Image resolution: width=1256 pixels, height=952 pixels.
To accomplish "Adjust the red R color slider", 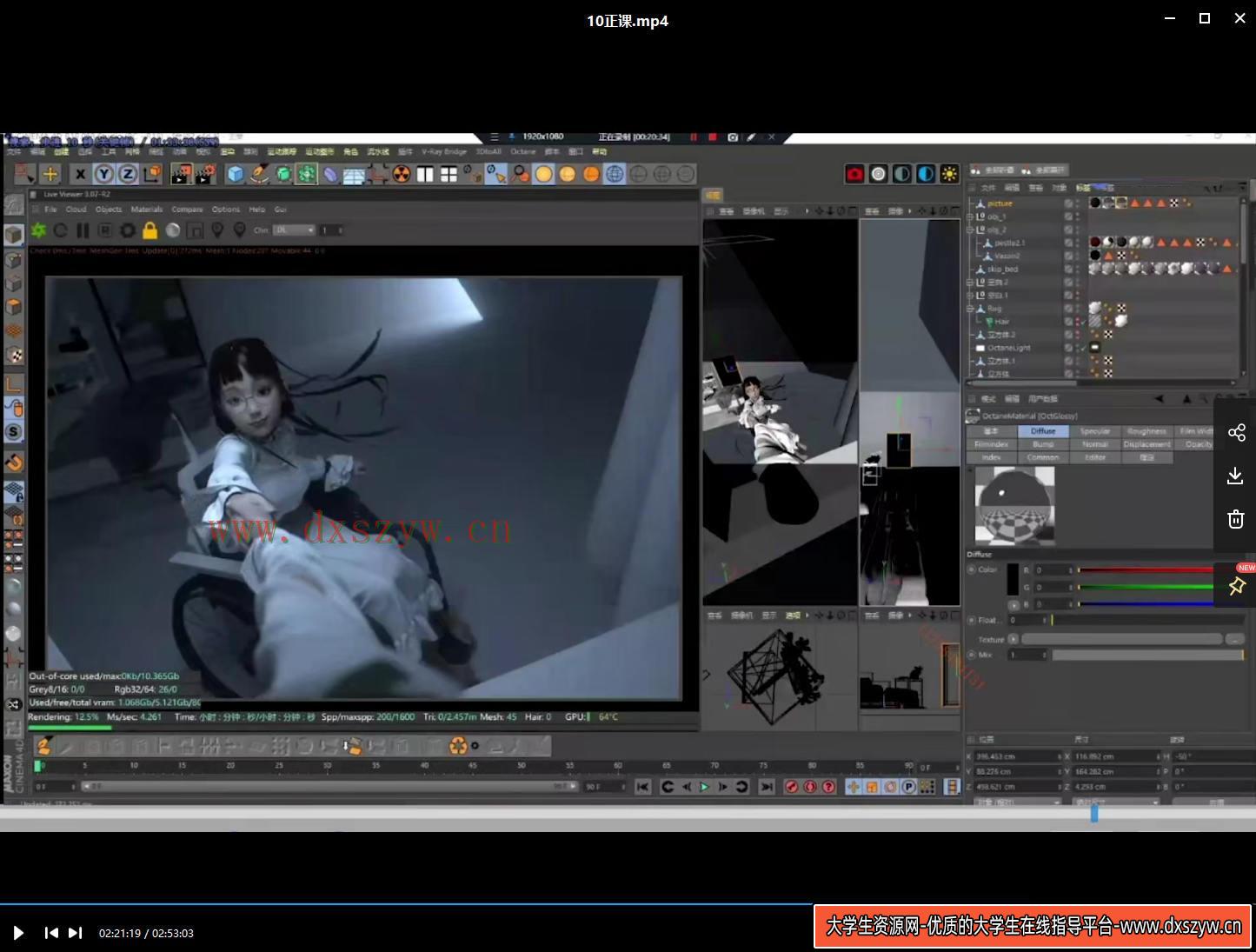I will (1146, 570).
